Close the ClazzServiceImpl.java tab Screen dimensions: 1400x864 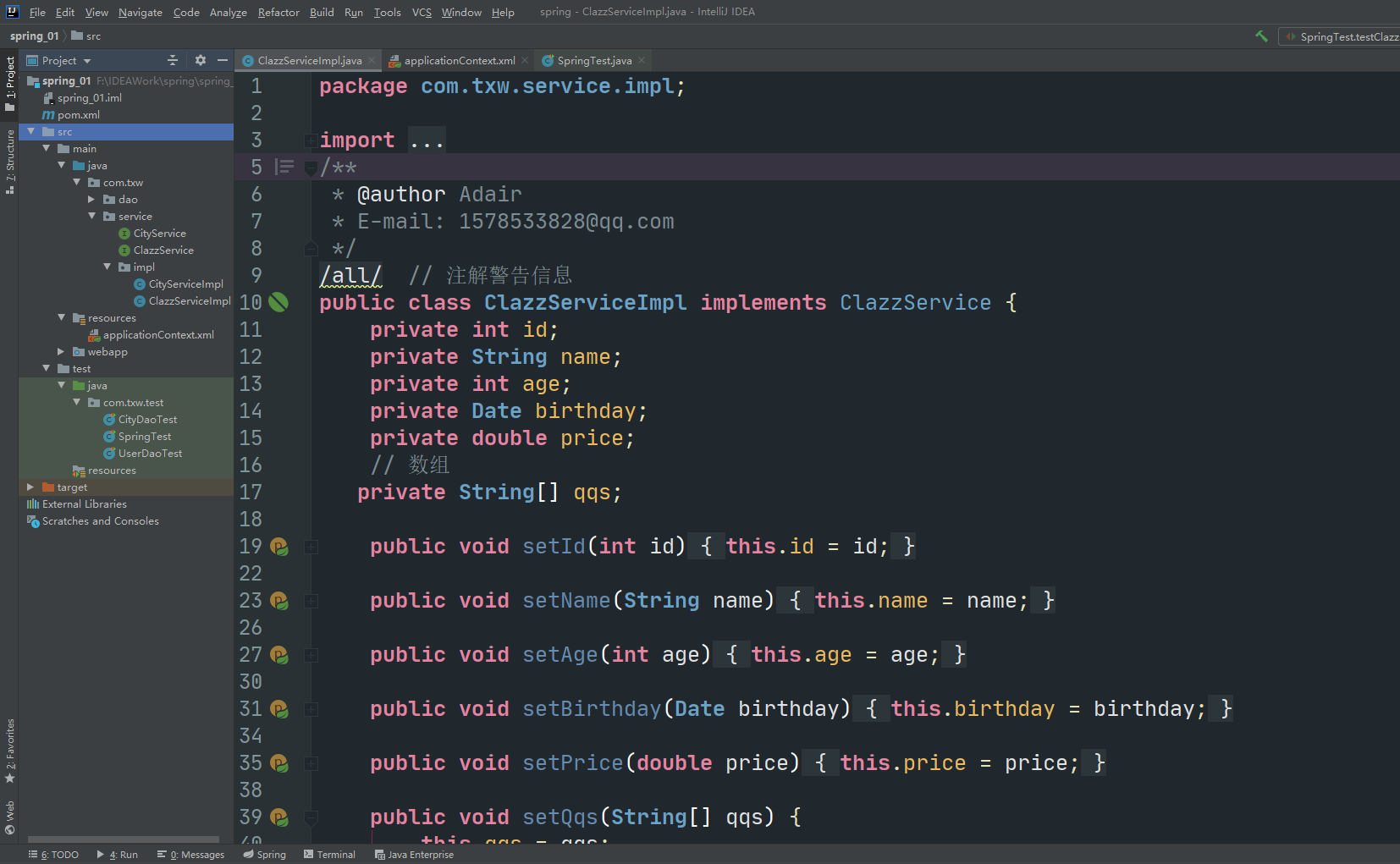372,60
